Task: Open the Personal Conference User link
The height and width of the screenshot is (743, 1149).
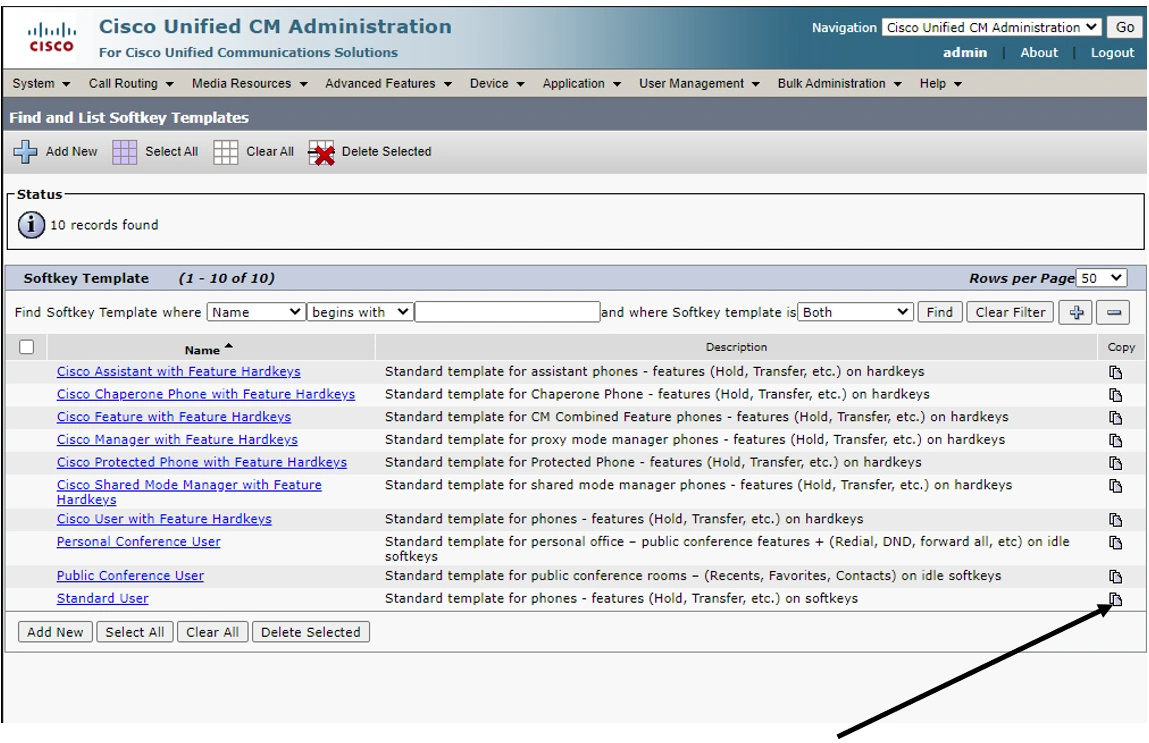Action: point(138,541)
